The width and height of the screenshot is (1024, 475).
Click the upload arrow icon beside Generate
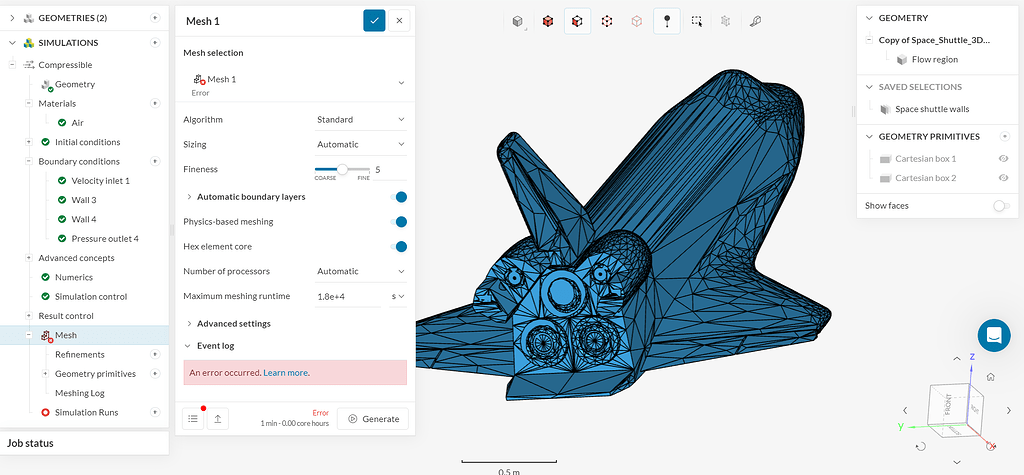pos(217,419)
